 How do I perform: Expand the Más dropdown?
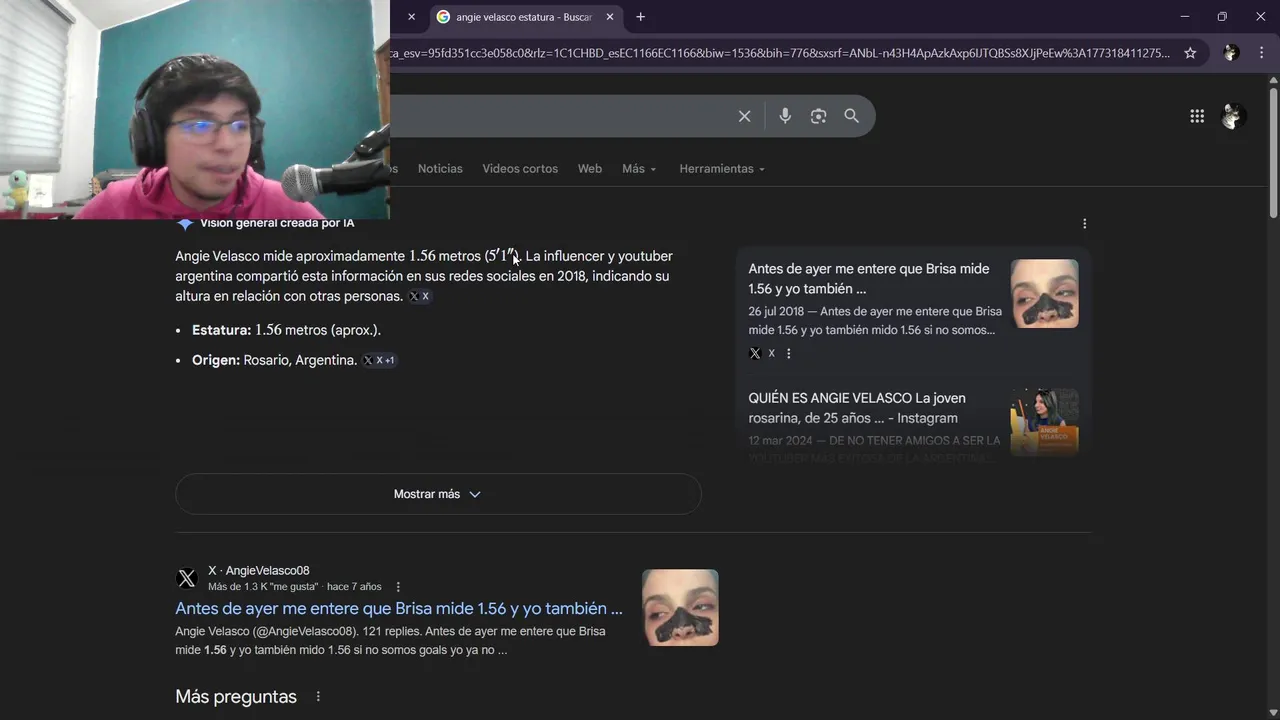pos(639,169)
